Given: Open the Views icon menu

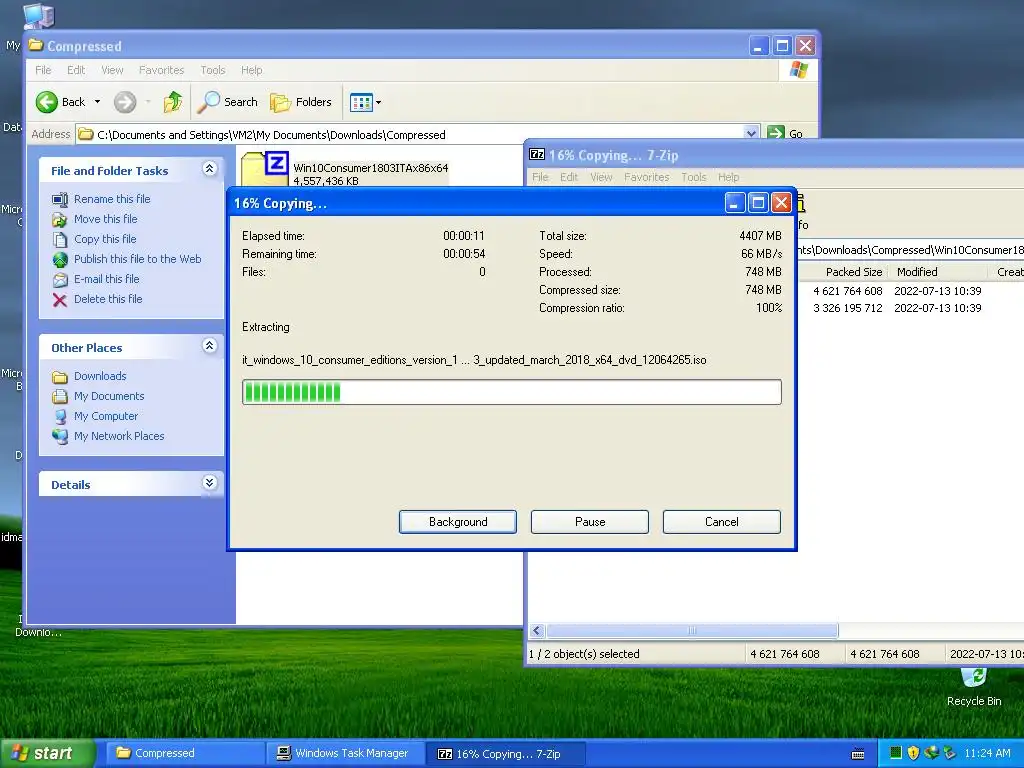Looking at the screenshot, I should 360,102.
